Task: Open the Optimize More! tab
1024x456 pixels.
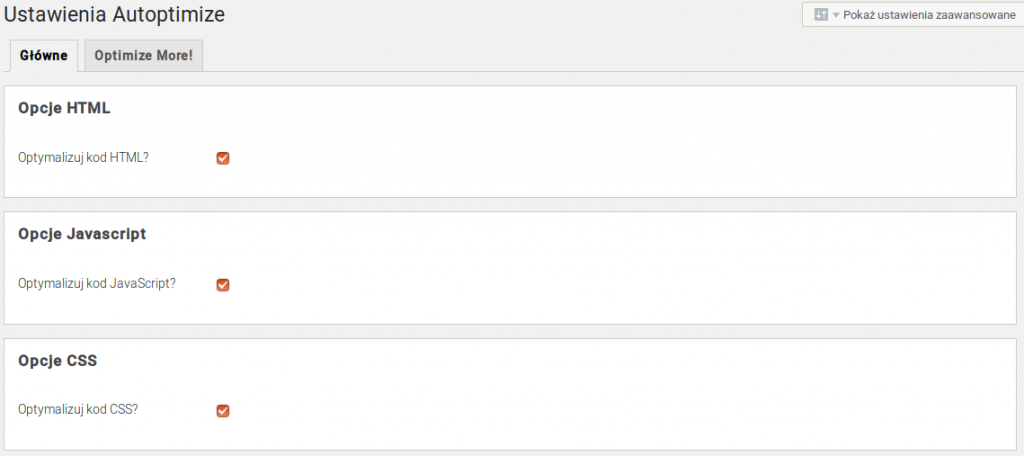Action: click(x=144, y=56)
